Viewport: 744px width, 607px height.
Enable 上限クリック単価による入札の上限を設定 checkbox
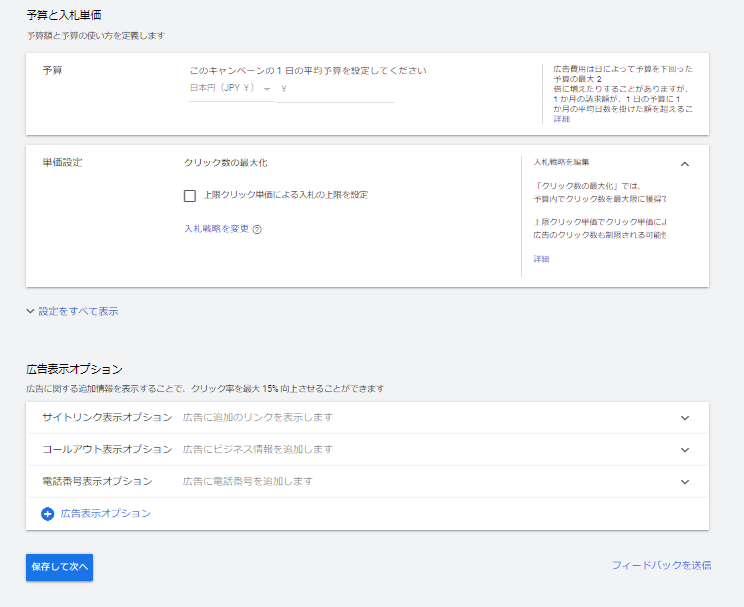[190, 196]
